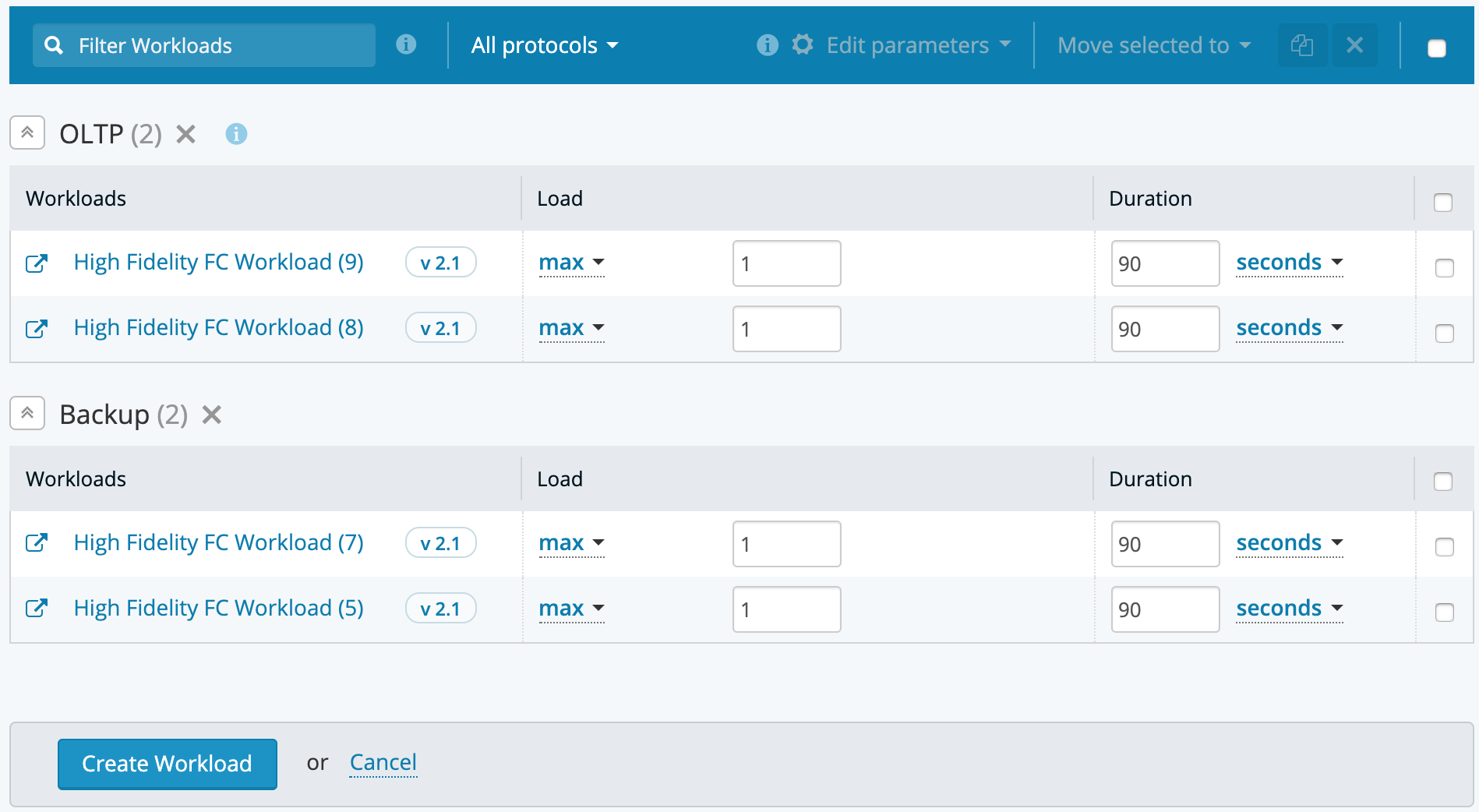Click the search magnifier icon in filter box
This screenshot has height=812, width=1479.
(x=54, y=45)
